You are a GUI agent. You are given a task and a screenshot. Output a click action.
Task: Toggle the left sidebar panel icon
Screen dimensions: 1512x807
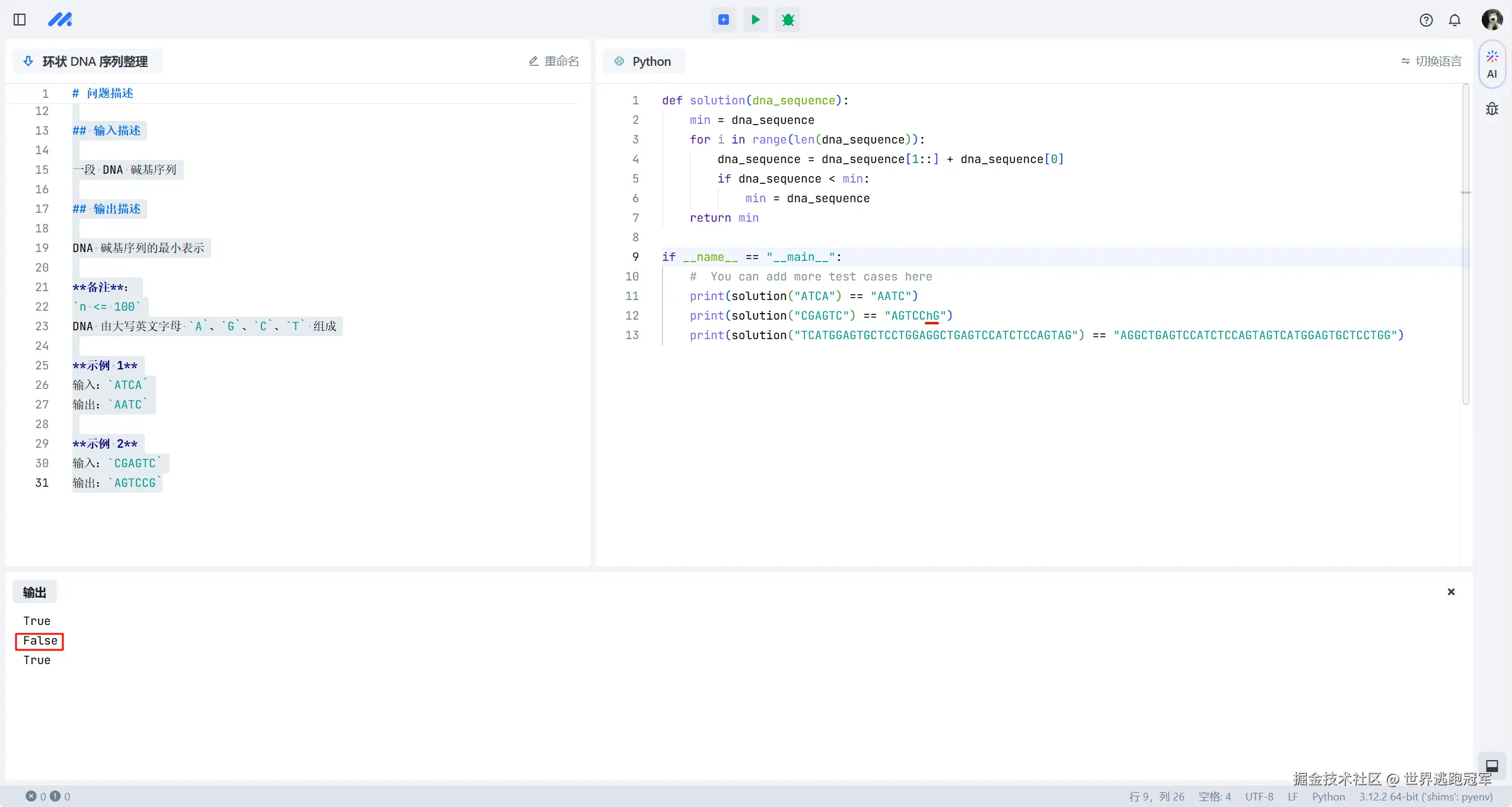tap(20, 20)
